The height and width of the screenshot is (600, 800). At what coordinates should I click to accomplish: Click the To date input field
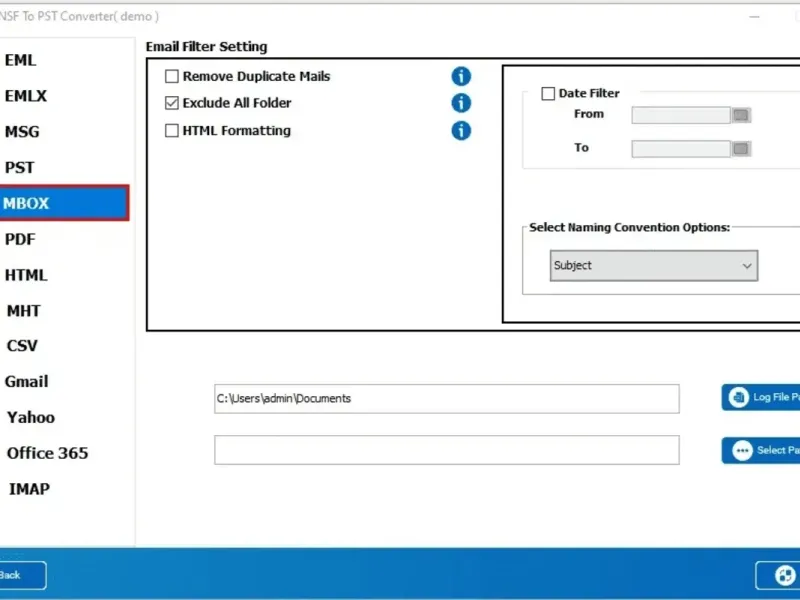[681, 149]
